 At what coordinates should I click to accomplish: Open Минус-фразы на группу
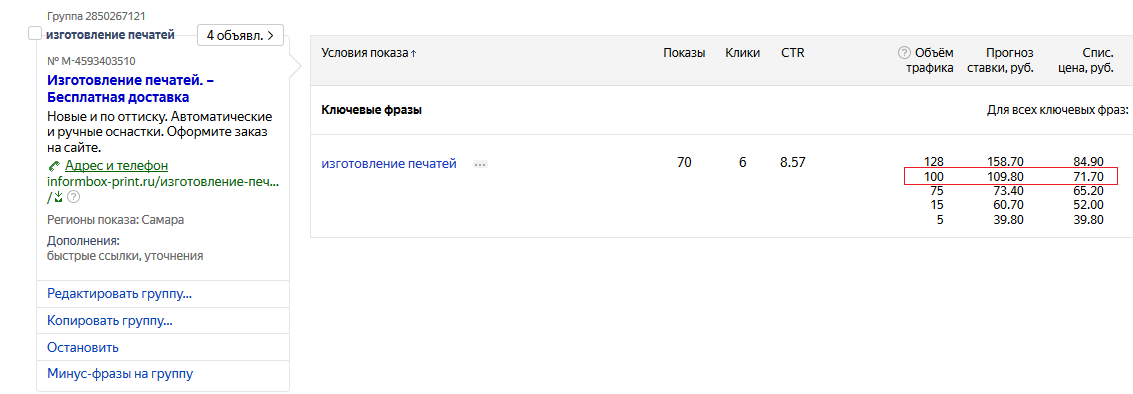[x=120, y=374]
